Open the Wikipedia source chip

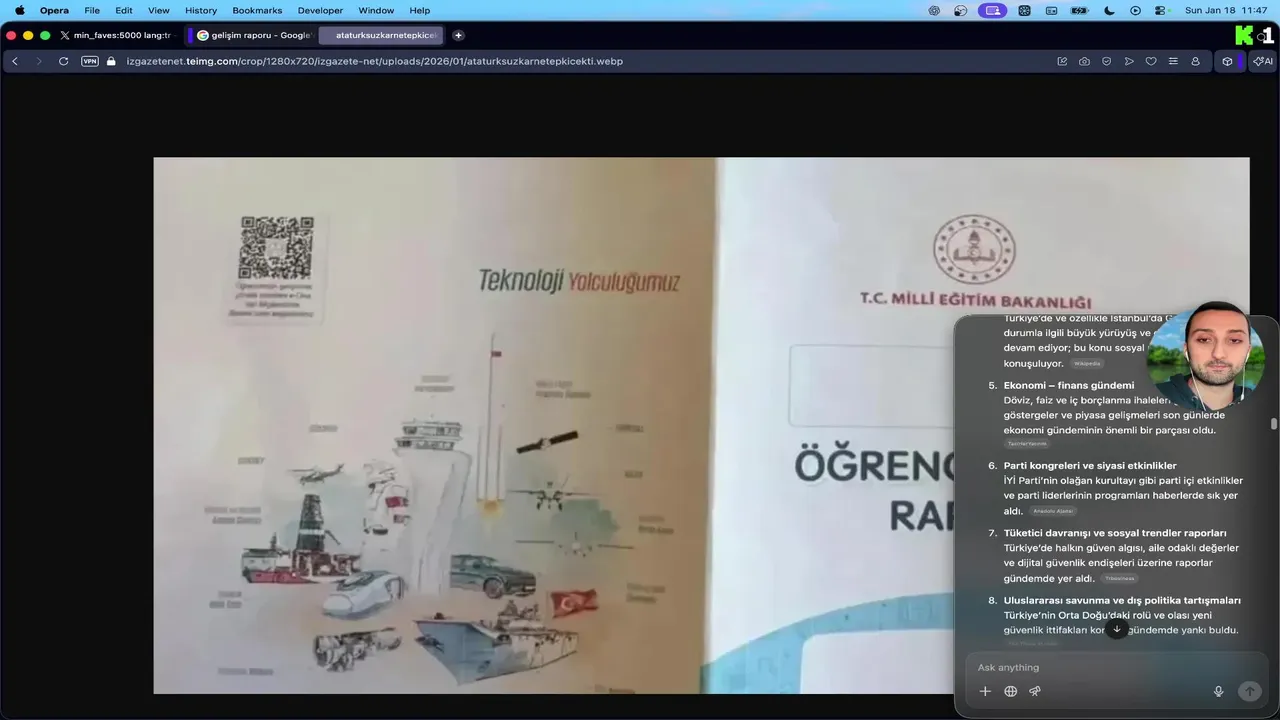pyautogui.click(x=1087, y=364)
